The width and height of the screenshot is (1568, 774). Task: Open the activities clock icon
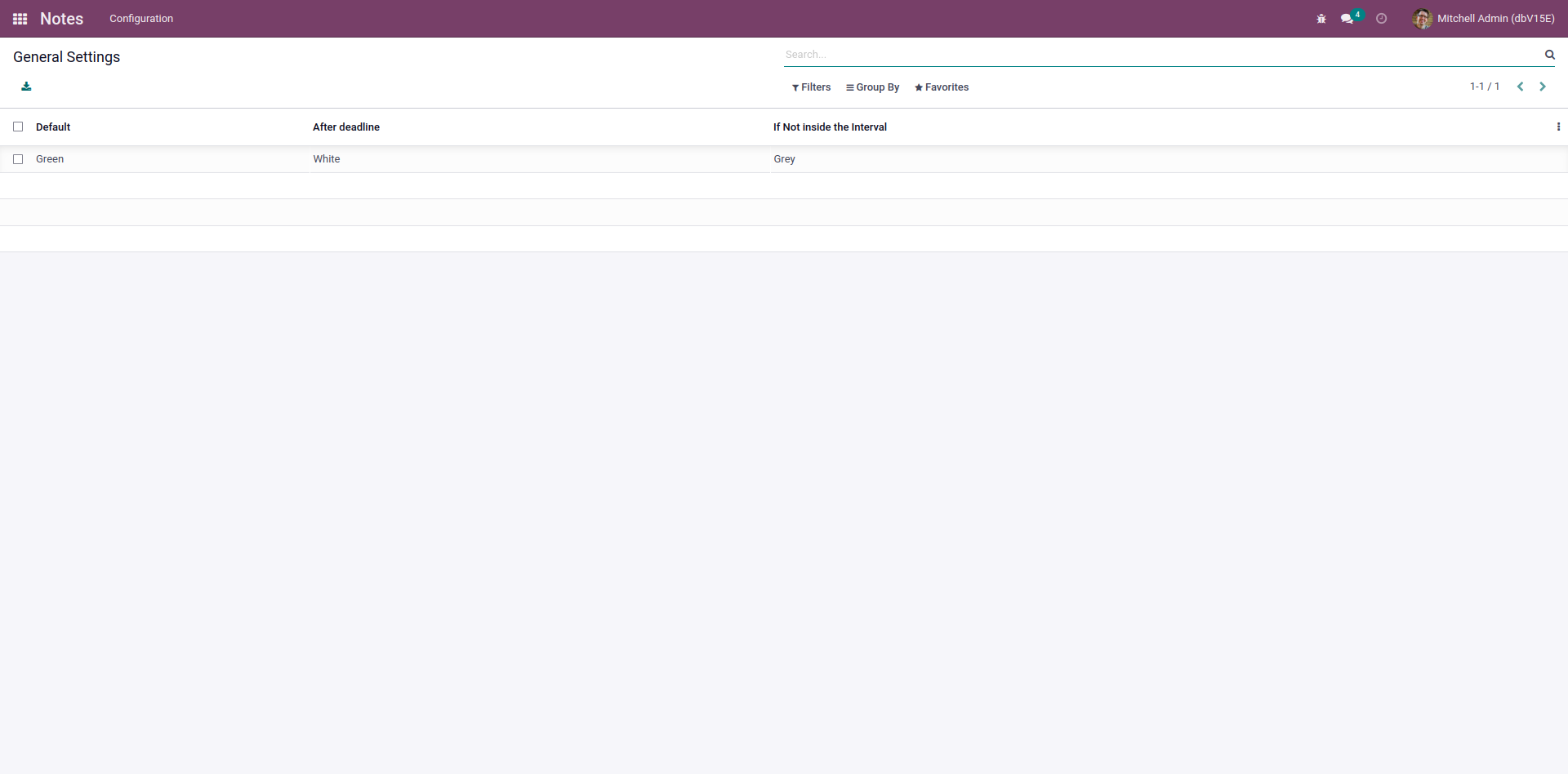[1381, 19]
